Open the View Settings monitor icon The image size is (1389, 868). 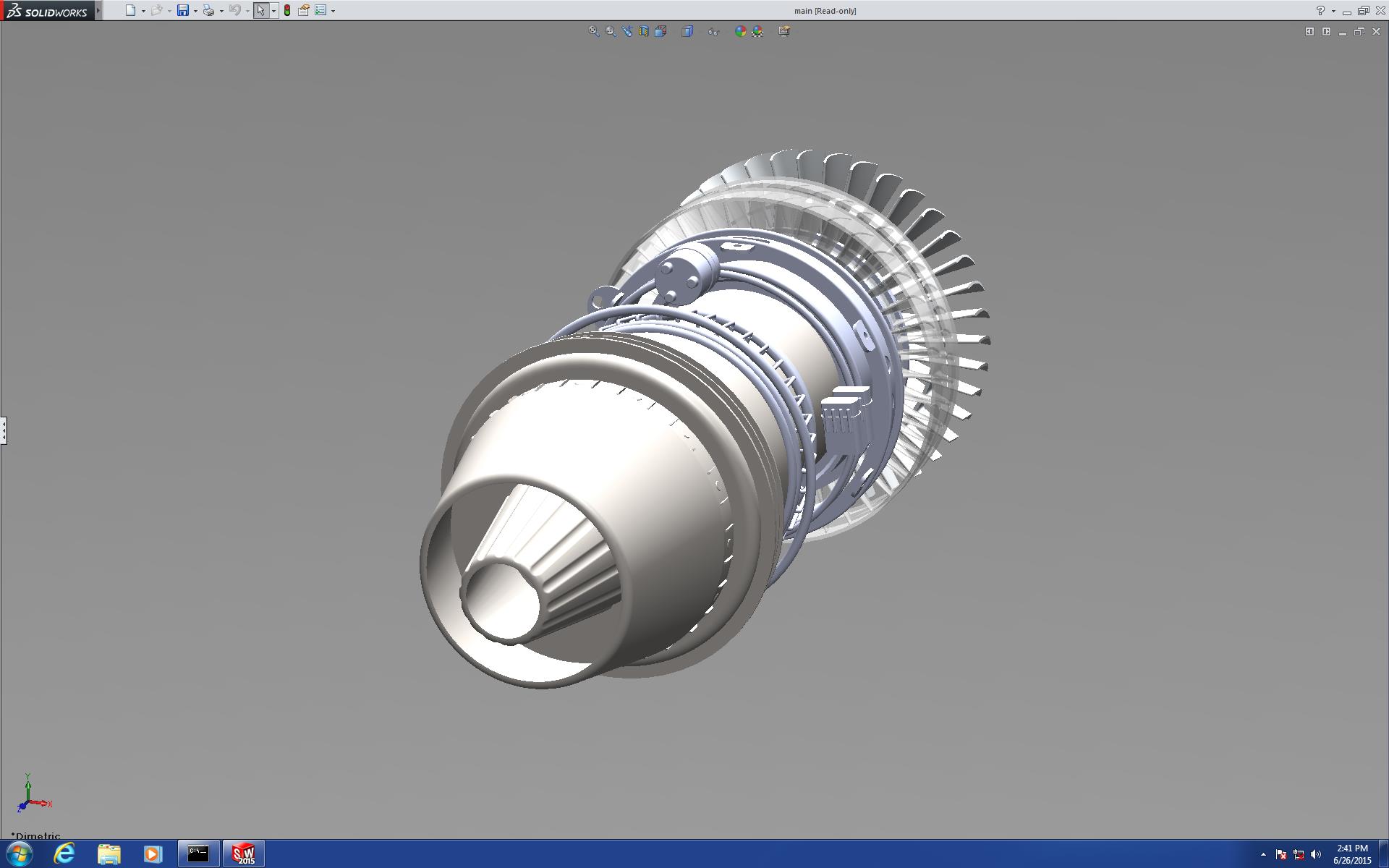coord(784,31)
